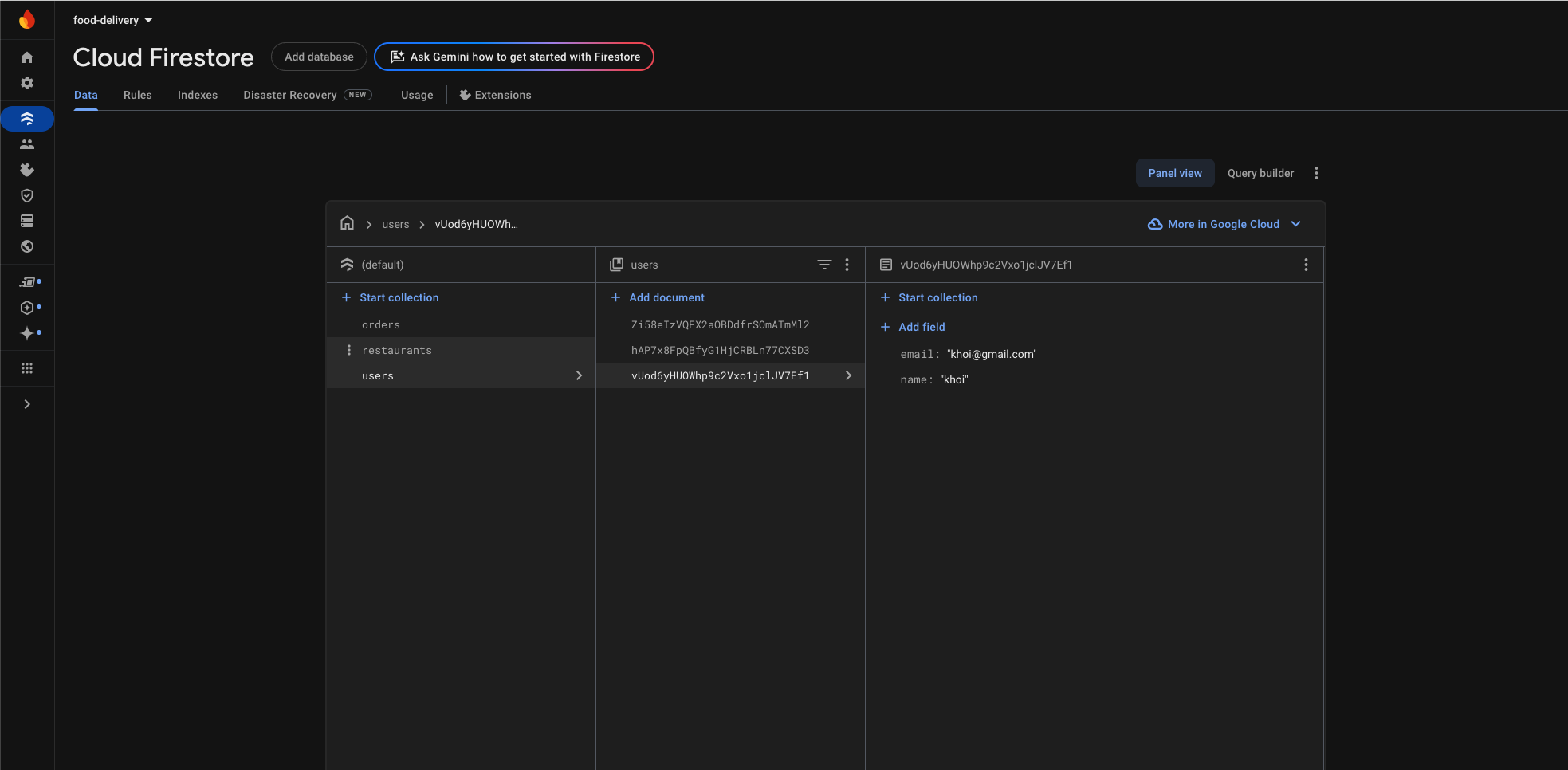Open the Run category icon in sidebar
Image resolution: width=1568 pixels, height=770 pixels.
(x=27, y=282)
